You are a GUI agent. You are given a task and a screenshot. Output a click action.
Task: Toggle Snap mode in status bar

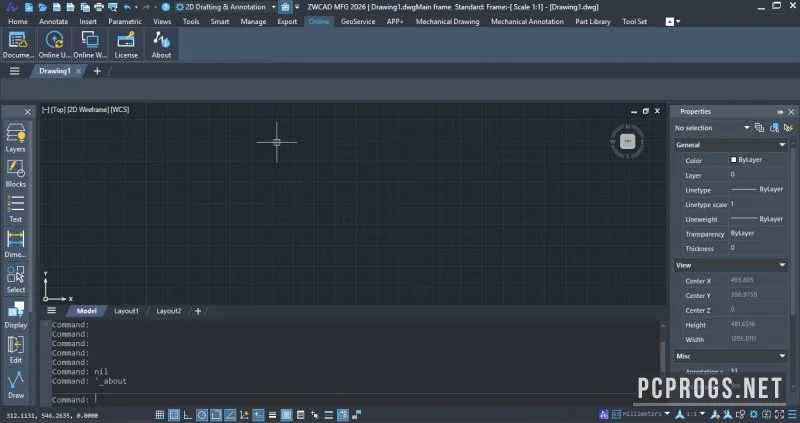(160, 415)
